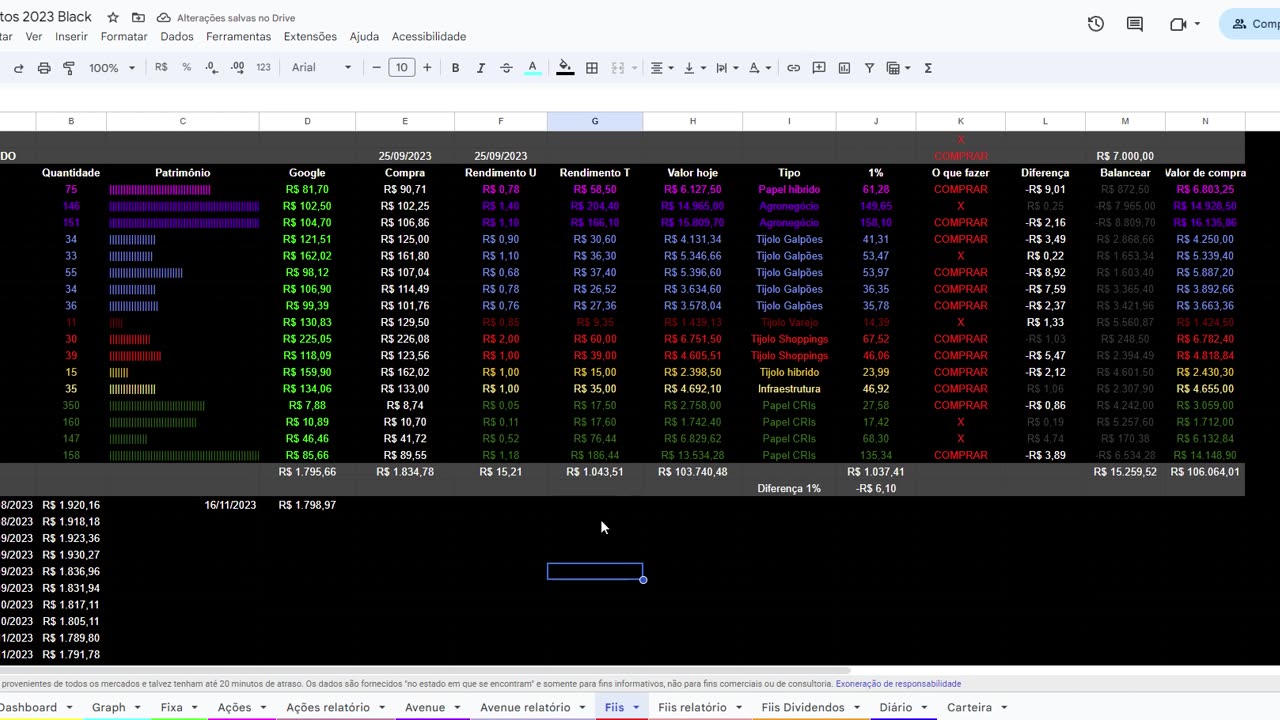Open the Dados menu
Screen dimensions: 1280x720
(177, 36)
